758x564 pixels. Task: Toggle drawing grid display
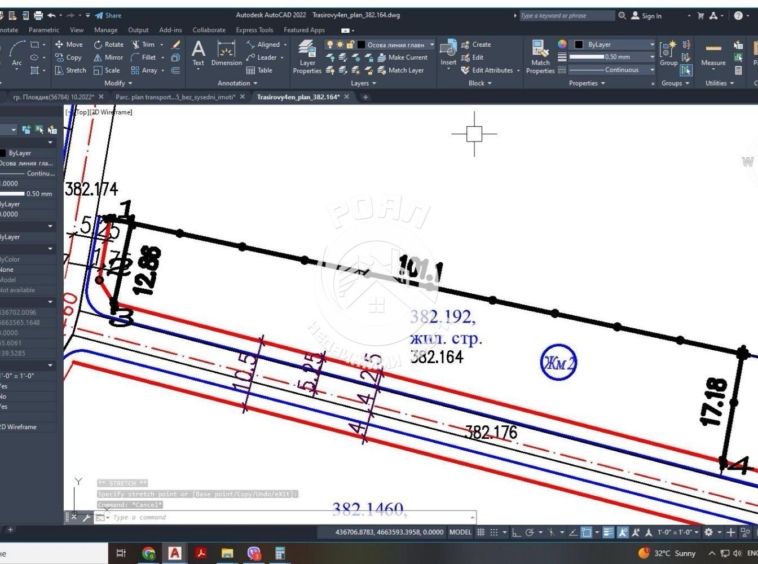(481, 532)
